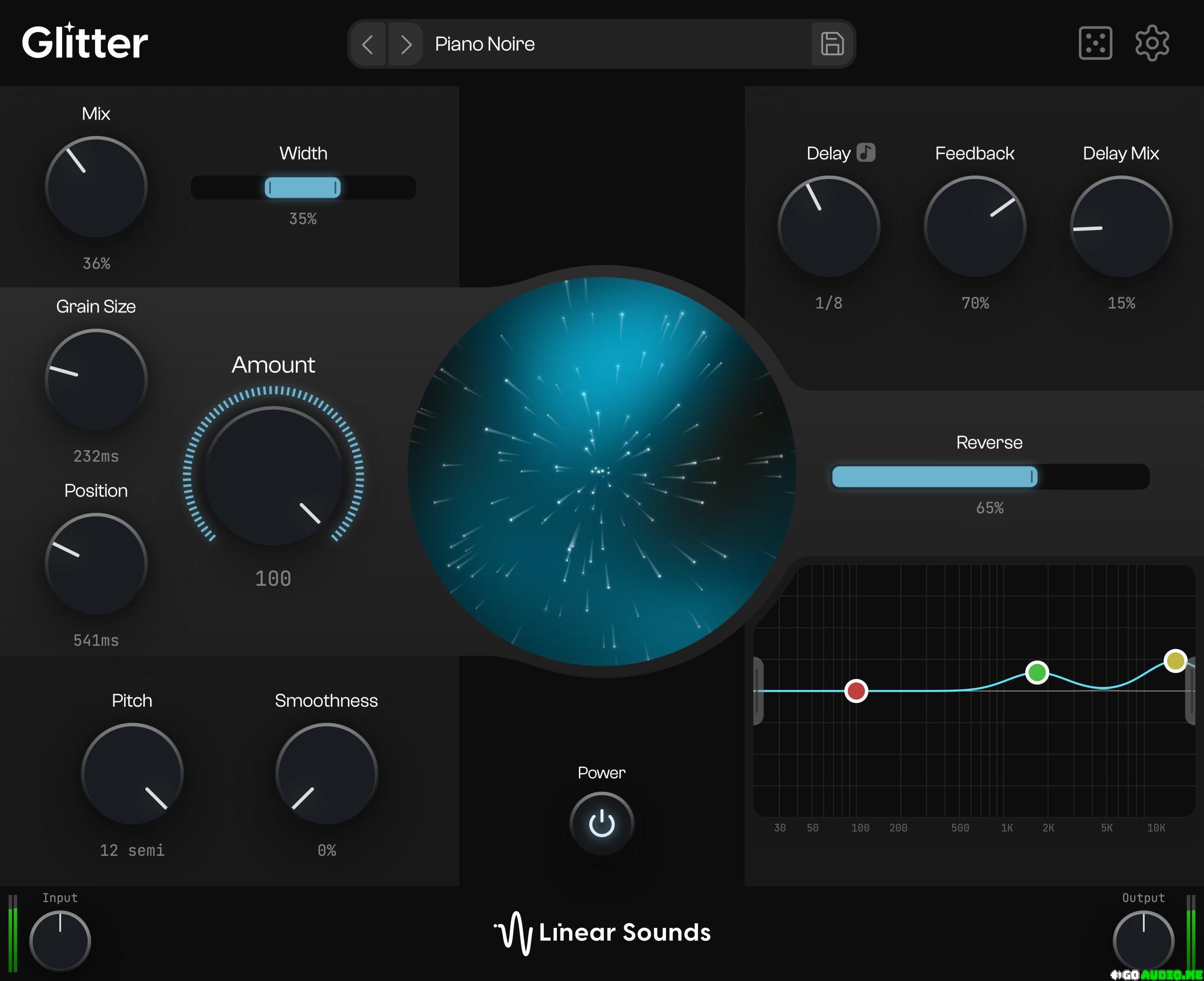Image resolution: width=1204 pixels, height=981 pixels.
Task: Click the Linear Sounds logo
Action: pos(602,933)
